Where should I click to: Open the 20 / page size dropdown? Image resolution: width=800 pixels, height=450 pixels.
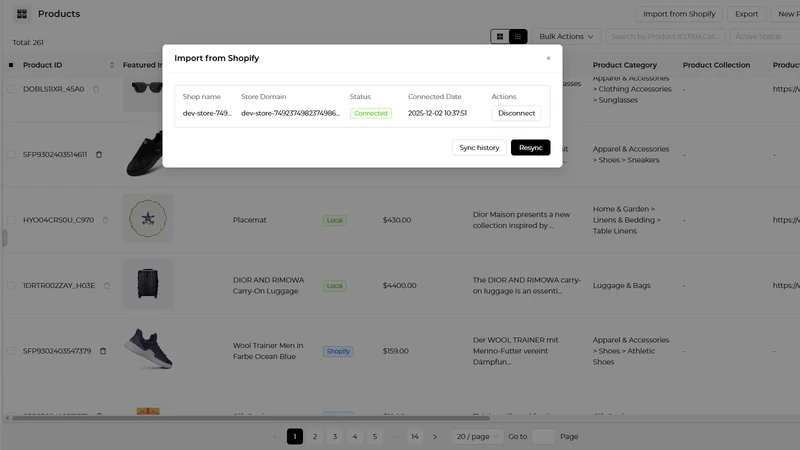click(477, 437)
